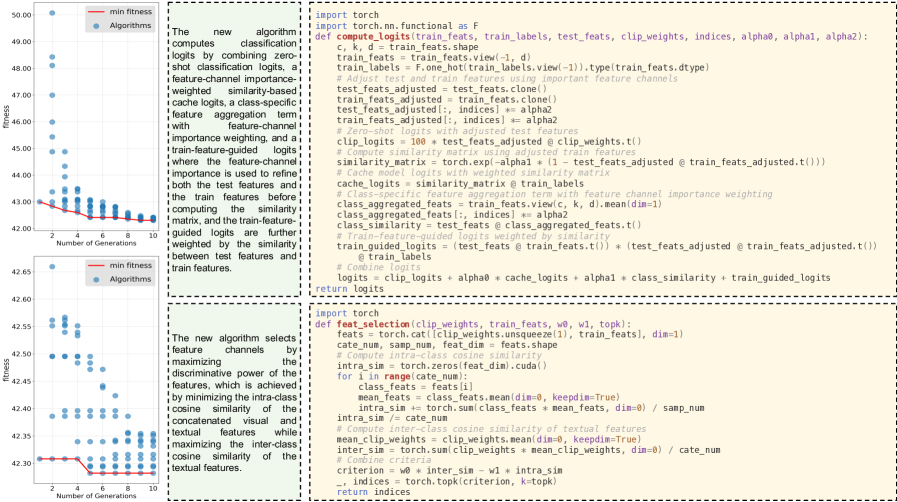Click the '# Combine criteria' comment
The width and height of the screenshot is (897, 502).
click(384, 460)
